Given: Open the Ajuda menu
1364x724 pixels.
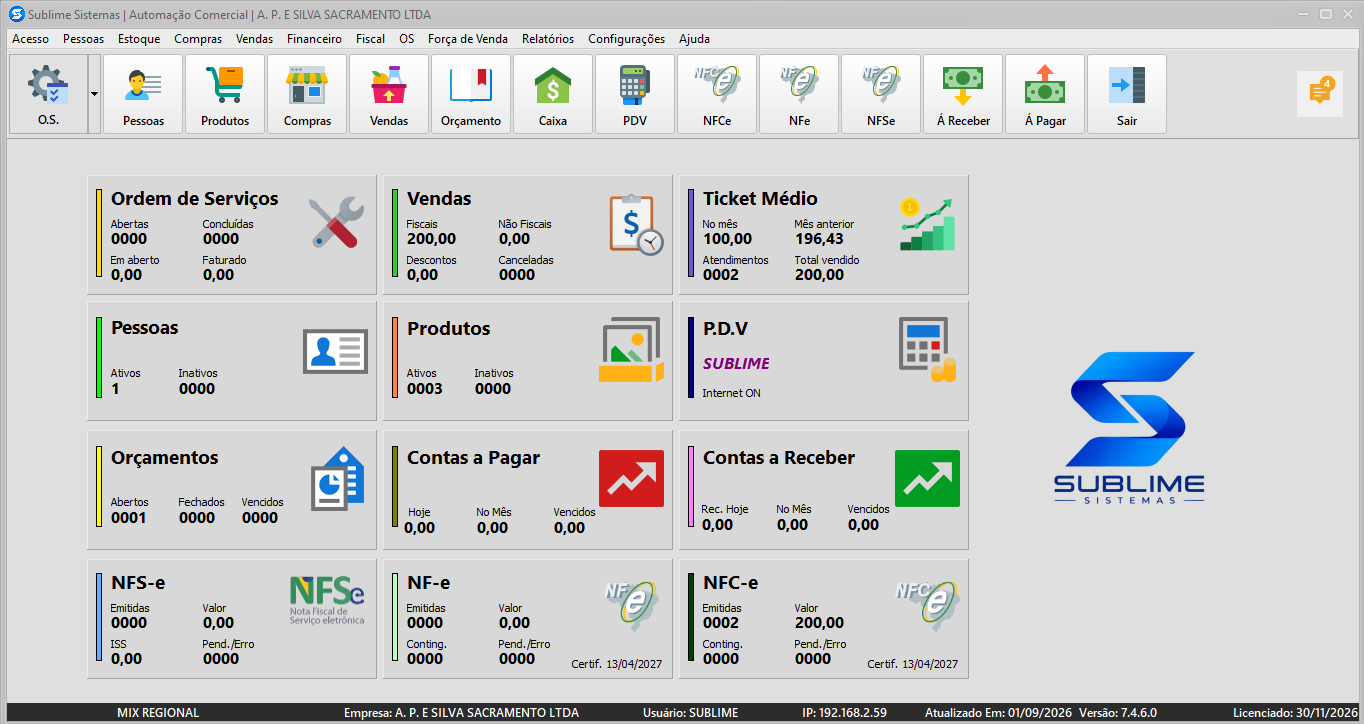Looking at the screenshot, I should (694, 39).
